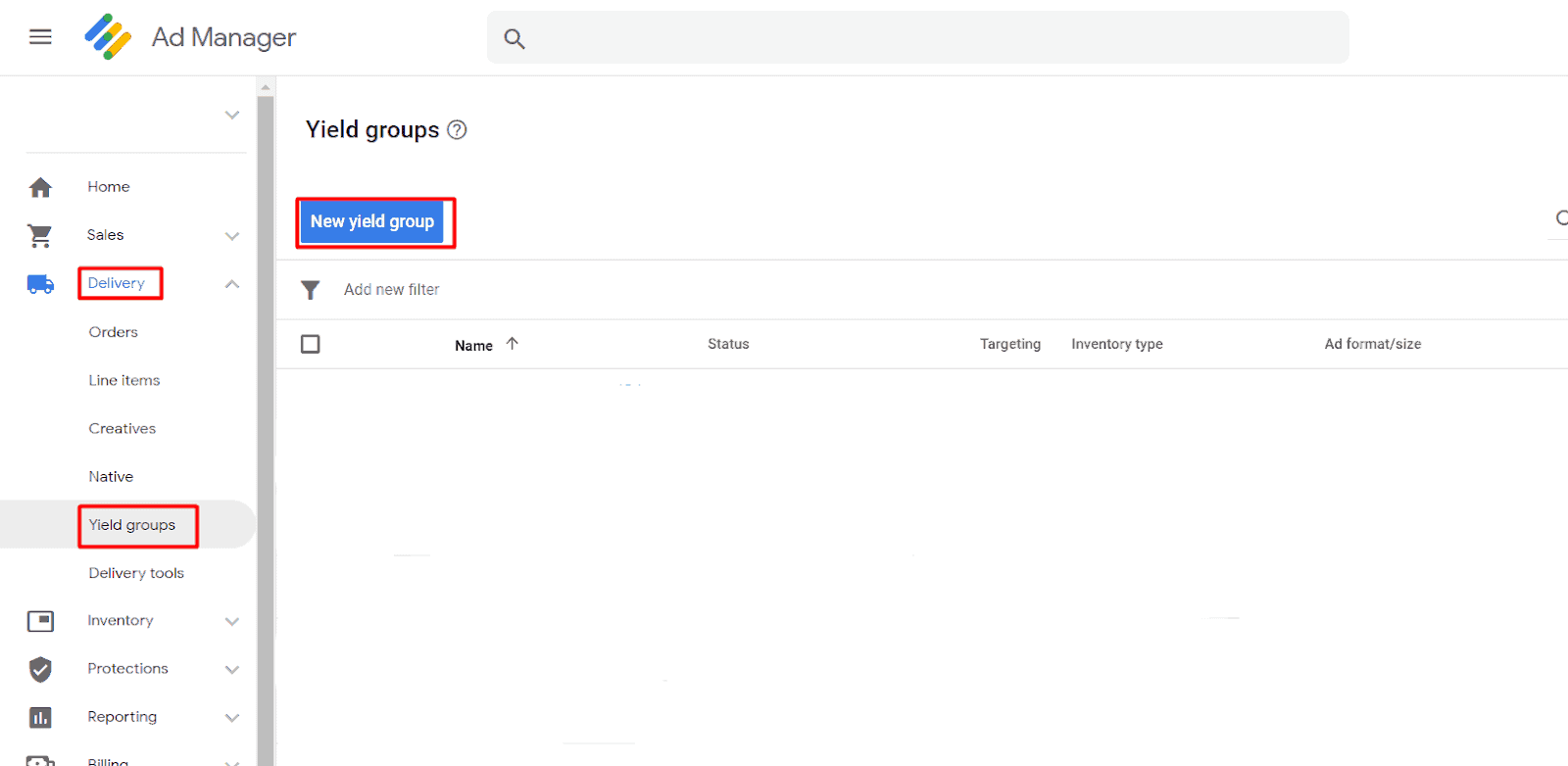1568x766 pixels.
Task: Click the Ad Manager logo
Action: pyautogui.click(x=108, y=37)
